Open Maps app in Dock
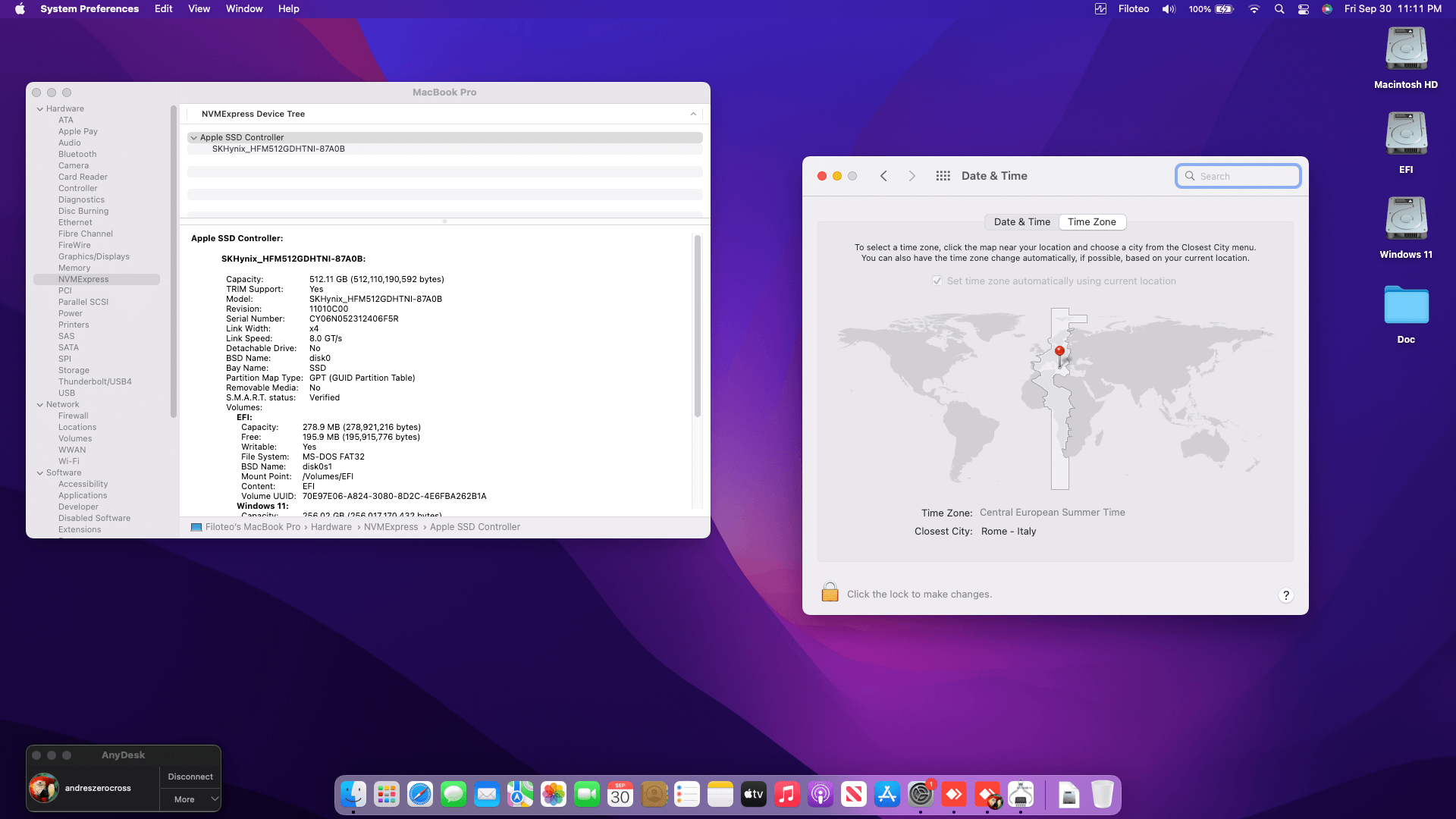 [520, 794]
